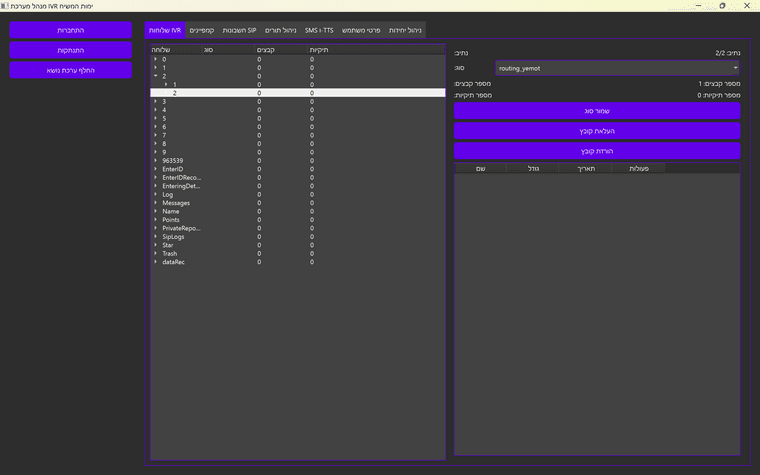Expand top-level extension 1 arrow
This screenshot has height=475, width=760.
click(x=156, y=67)
